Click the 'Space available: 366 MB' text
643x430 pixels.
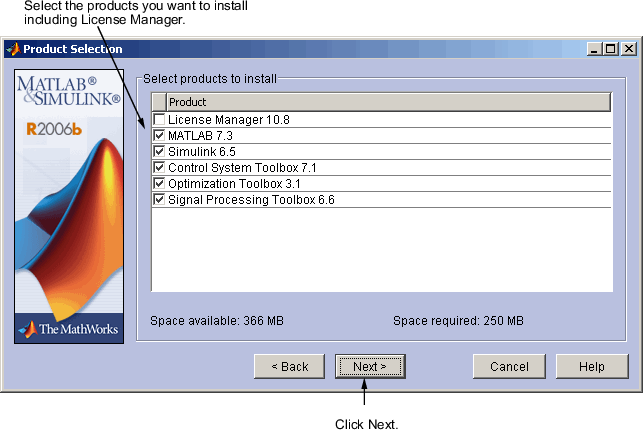[217, 321]
